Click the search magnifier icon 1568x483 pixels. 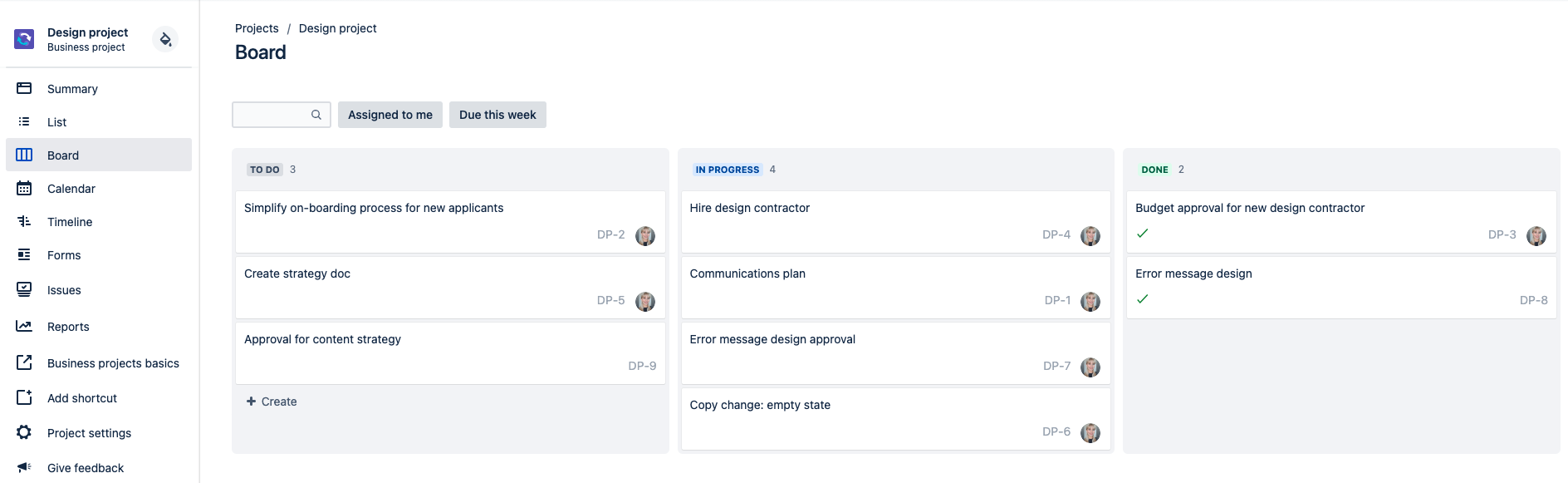click(316, 115)
